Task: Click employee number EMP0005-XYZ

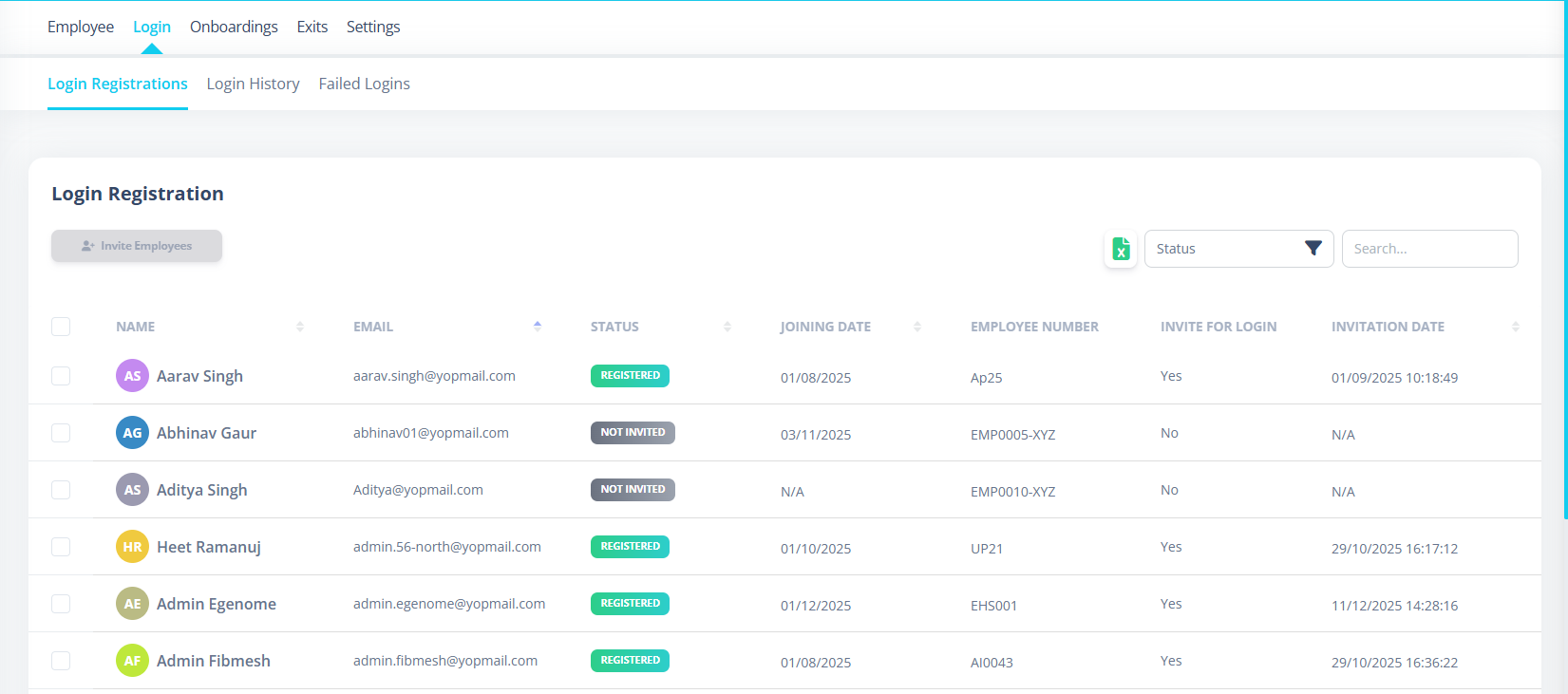Action: [x=1012, y=435]
